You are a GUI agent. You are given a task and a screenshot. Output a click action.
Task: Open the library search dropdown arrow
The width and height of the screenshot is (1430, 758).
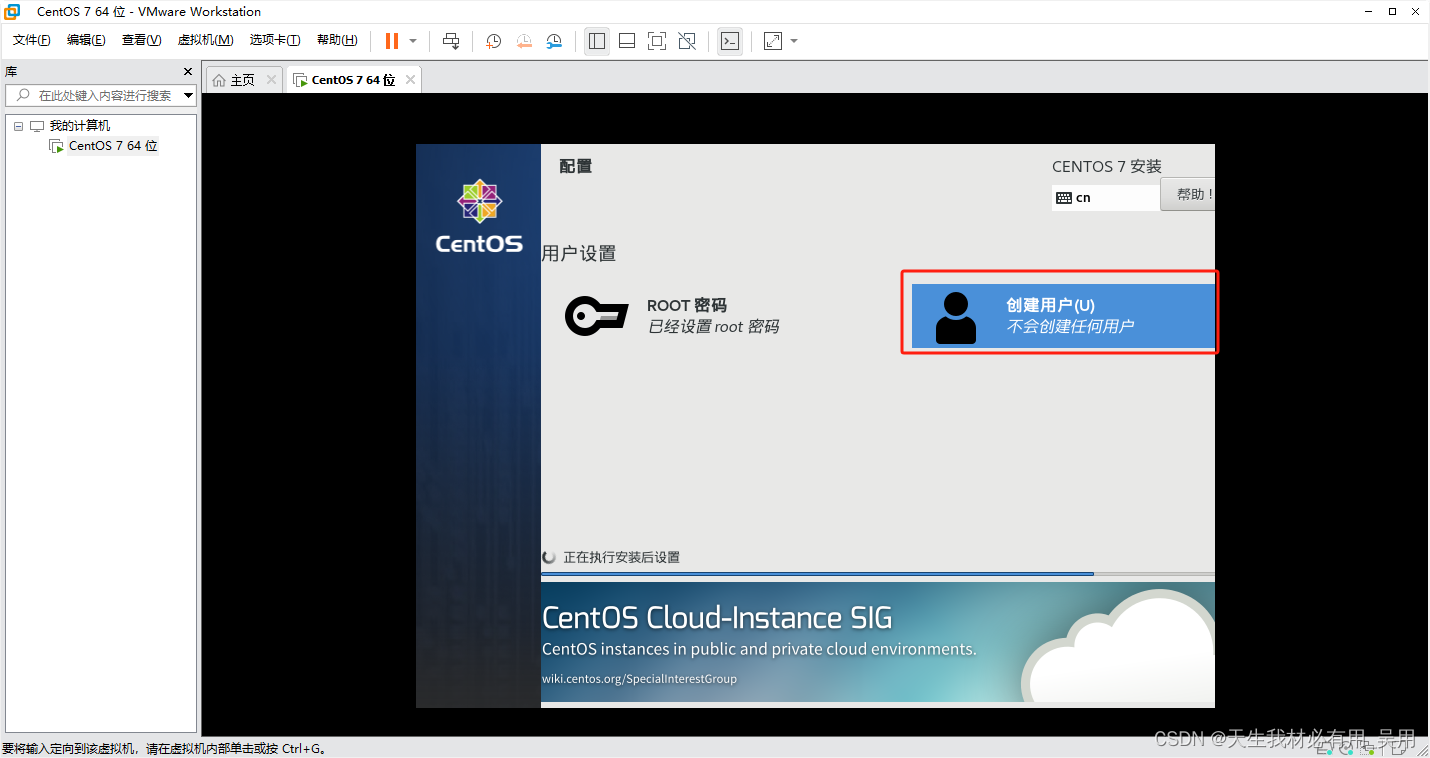(x=189, y=95)
